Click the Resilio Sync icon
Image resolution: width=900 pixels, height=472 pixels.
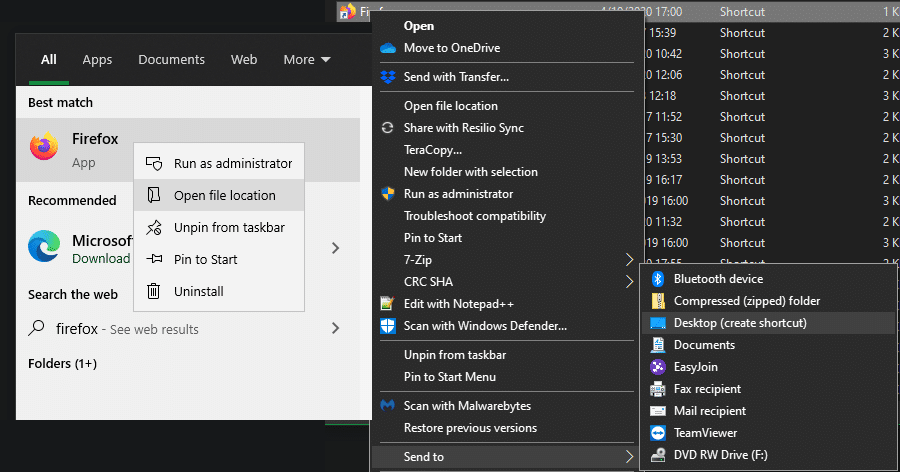click(388, 127)
